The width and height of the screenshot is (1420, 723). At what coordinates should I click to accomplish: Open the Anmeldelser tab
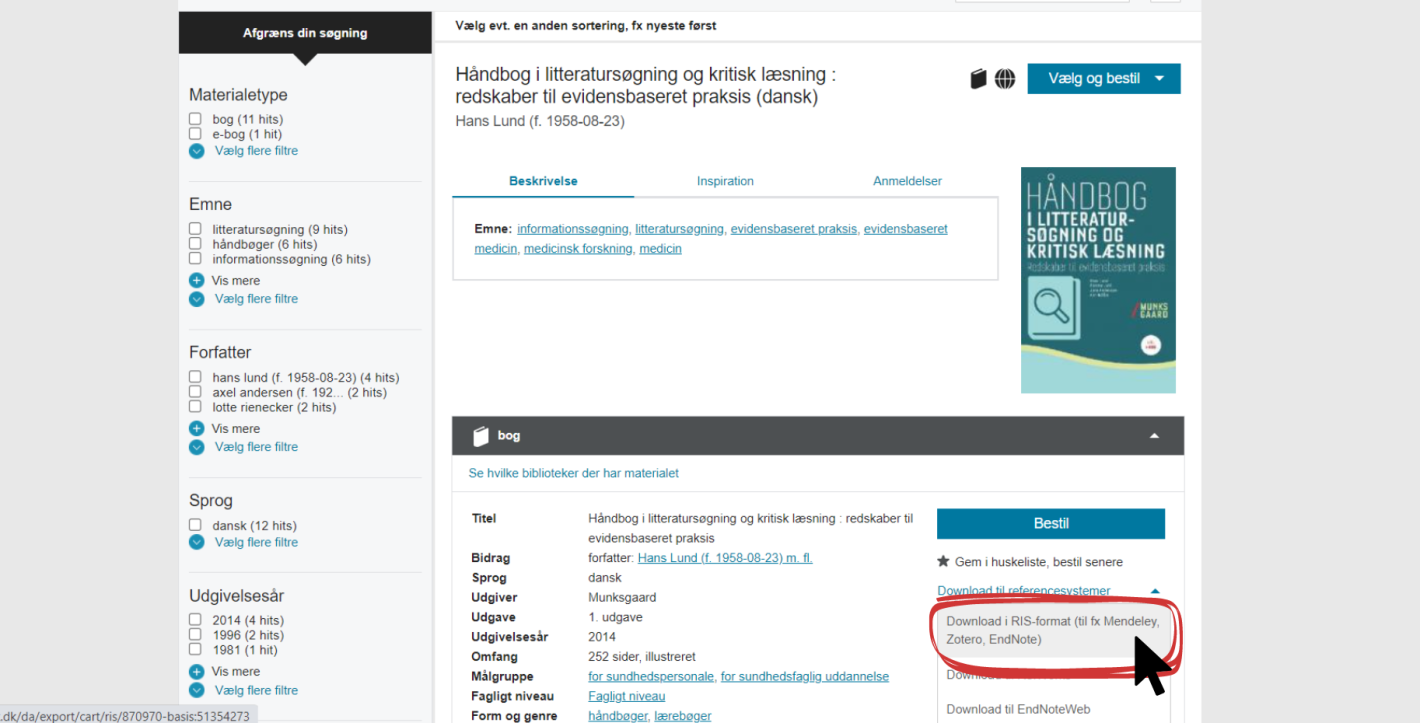click(907, 181)
